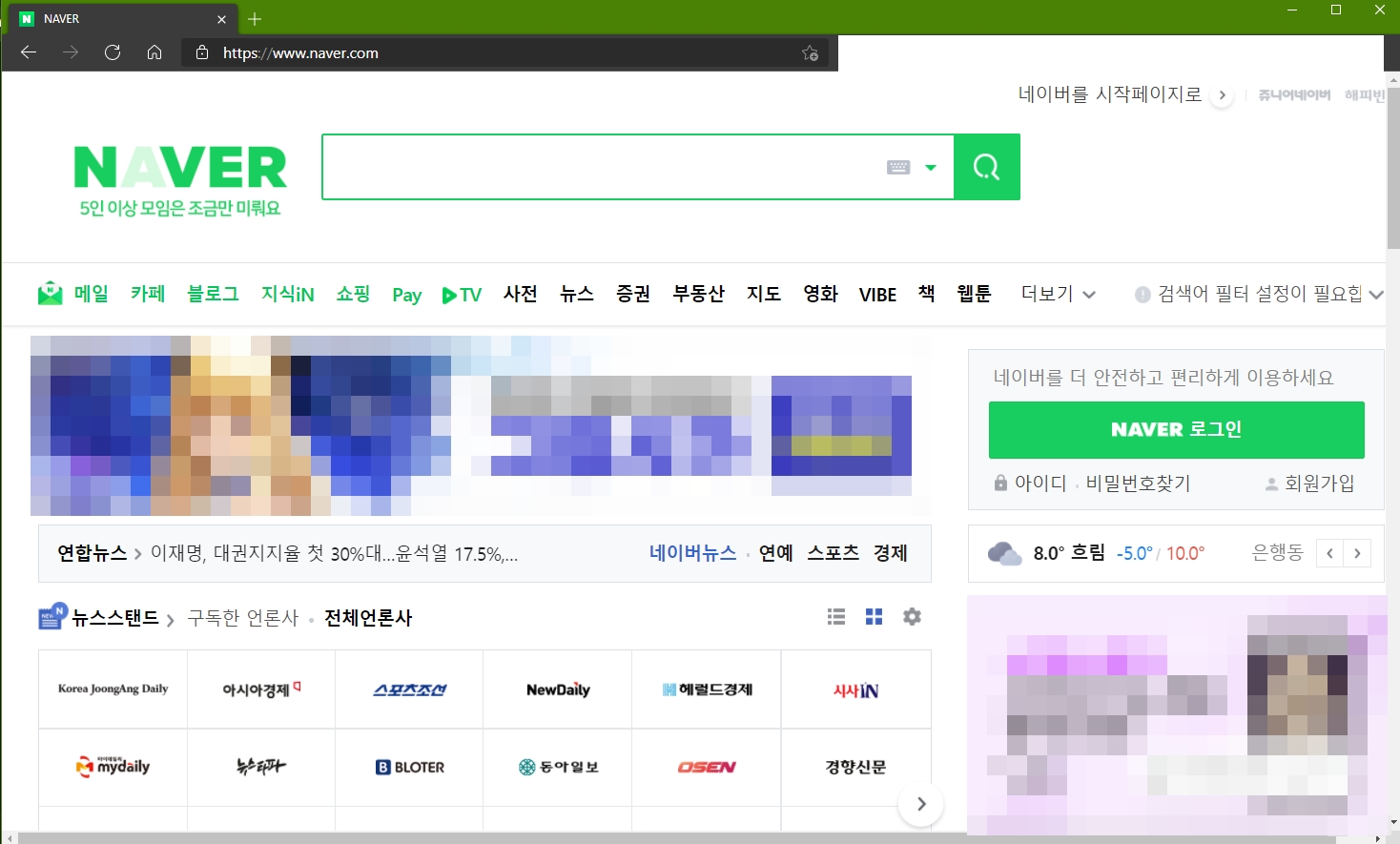
Task: Click the 뉴스스탠드 newspaper icon
Action: 52,617
